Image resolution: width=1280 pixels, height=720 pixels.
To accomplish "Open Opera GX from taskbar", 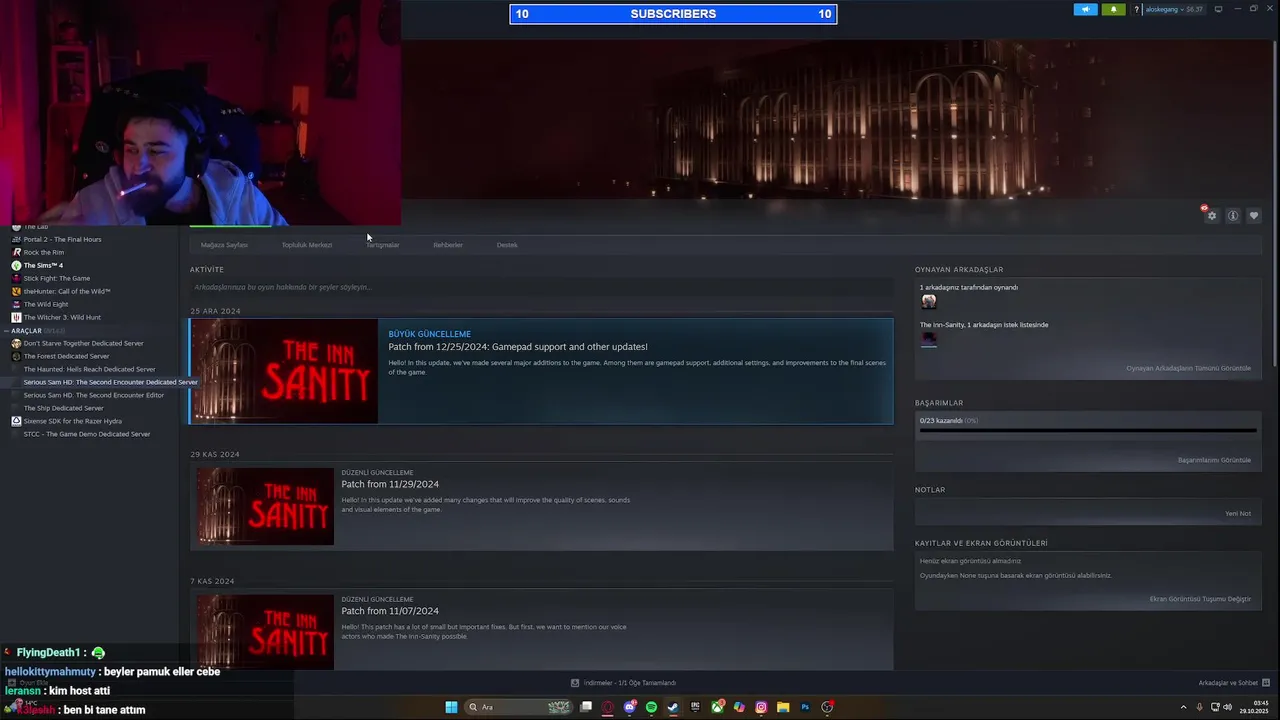I will coord(608,707).
